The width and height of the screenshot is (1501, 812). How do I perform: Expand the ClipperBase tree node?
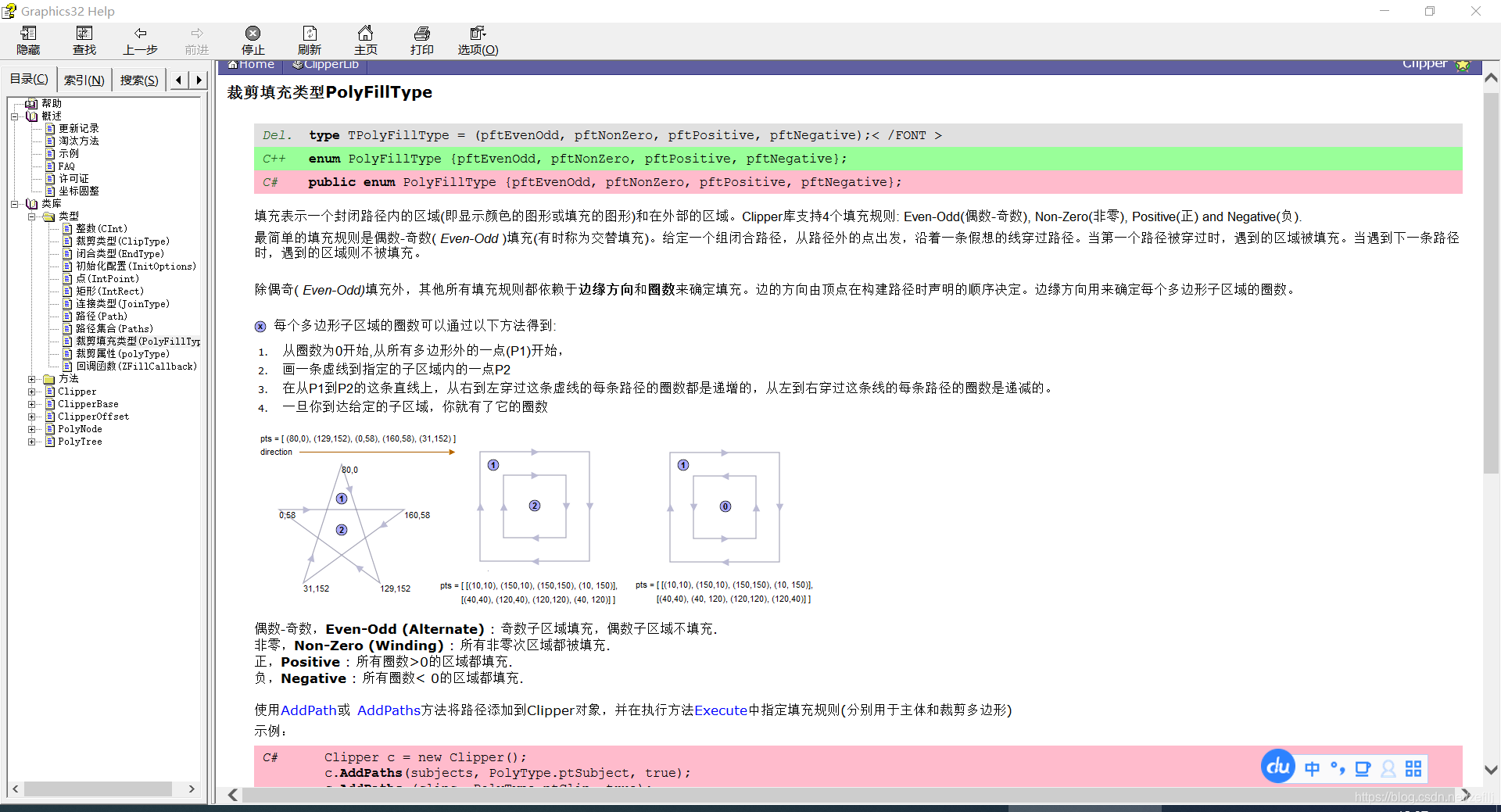click(x=32, y=404)
